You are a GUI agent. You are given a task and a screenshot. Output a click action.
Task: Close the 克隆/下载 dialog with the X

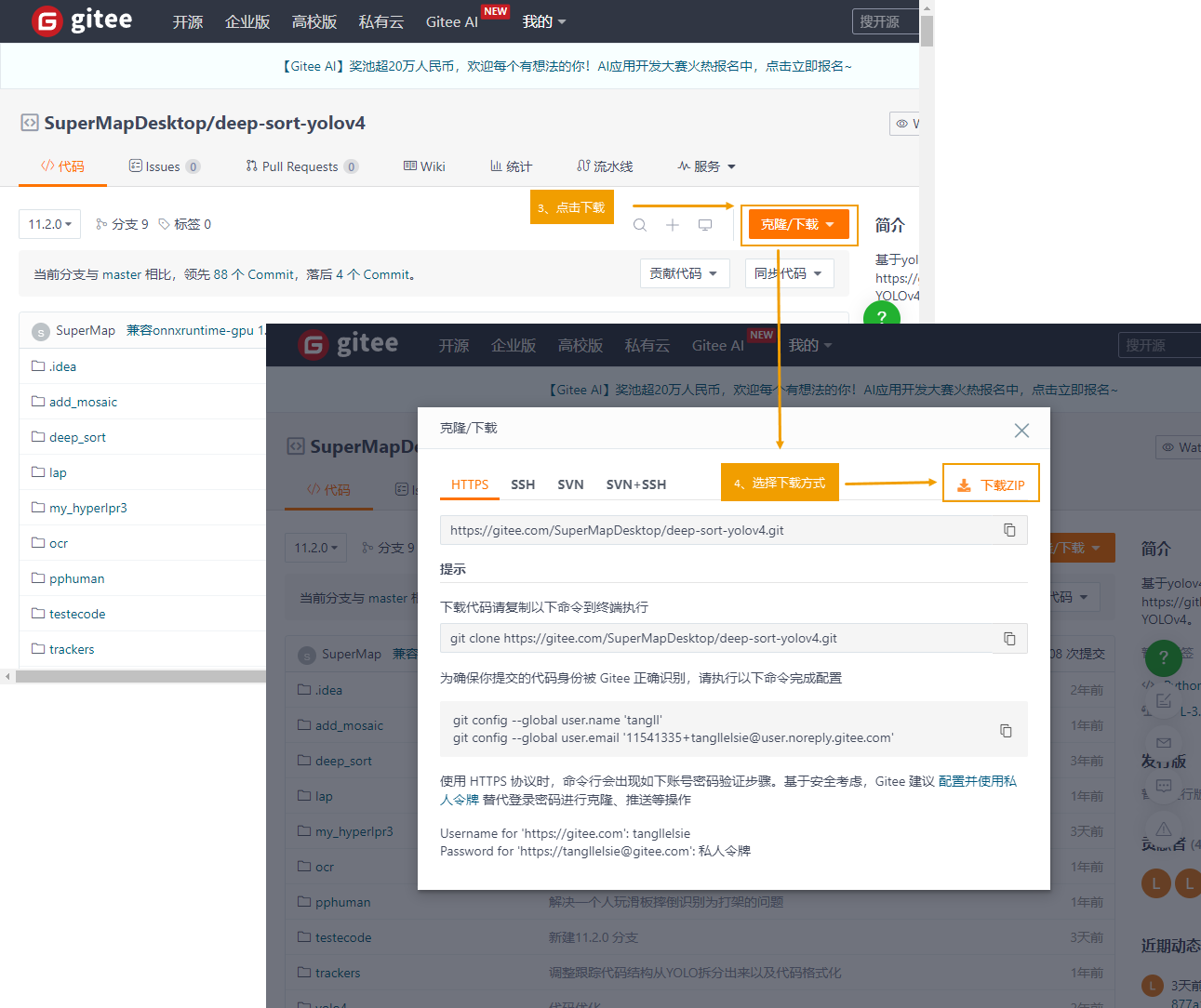[1021, 430]
